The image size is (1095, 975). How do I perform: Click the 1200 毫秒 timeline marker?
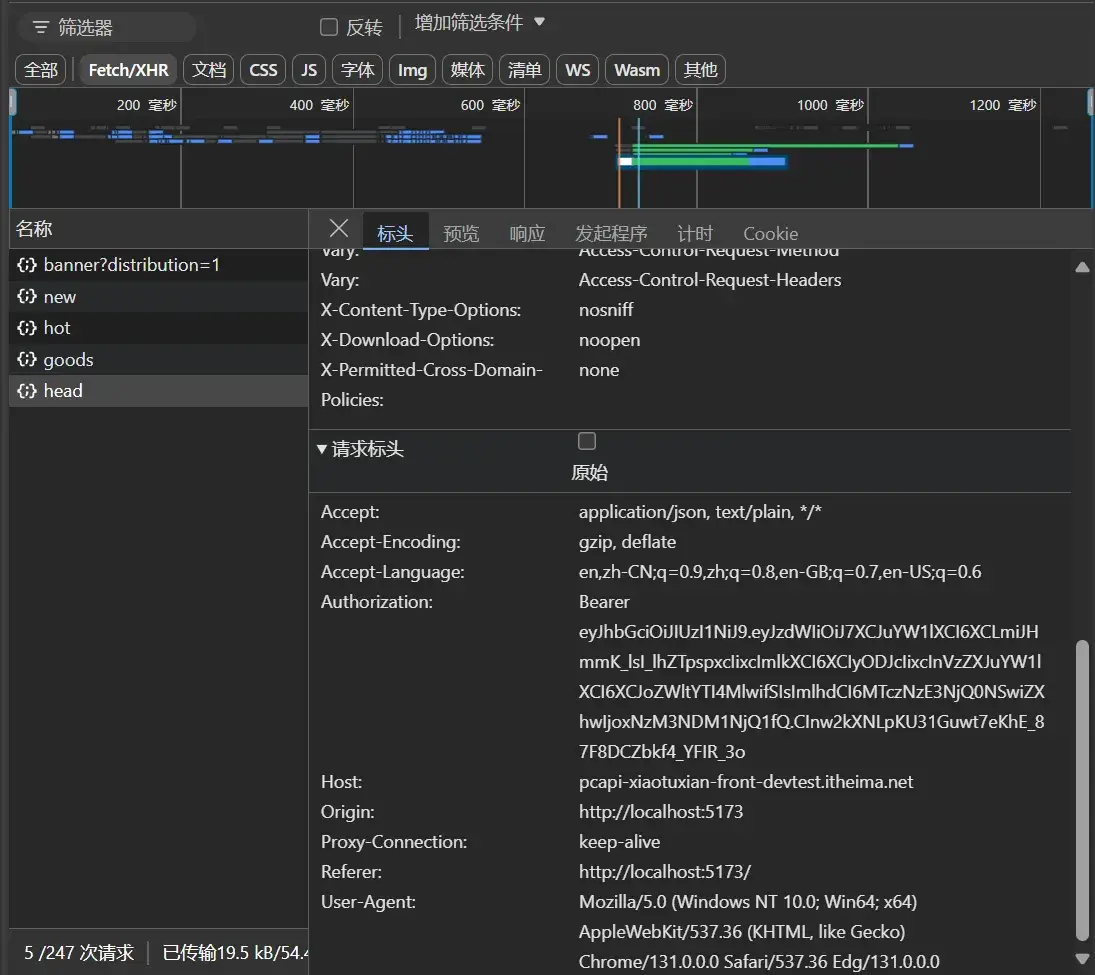pyautogui.click(x=1003, y=105)
